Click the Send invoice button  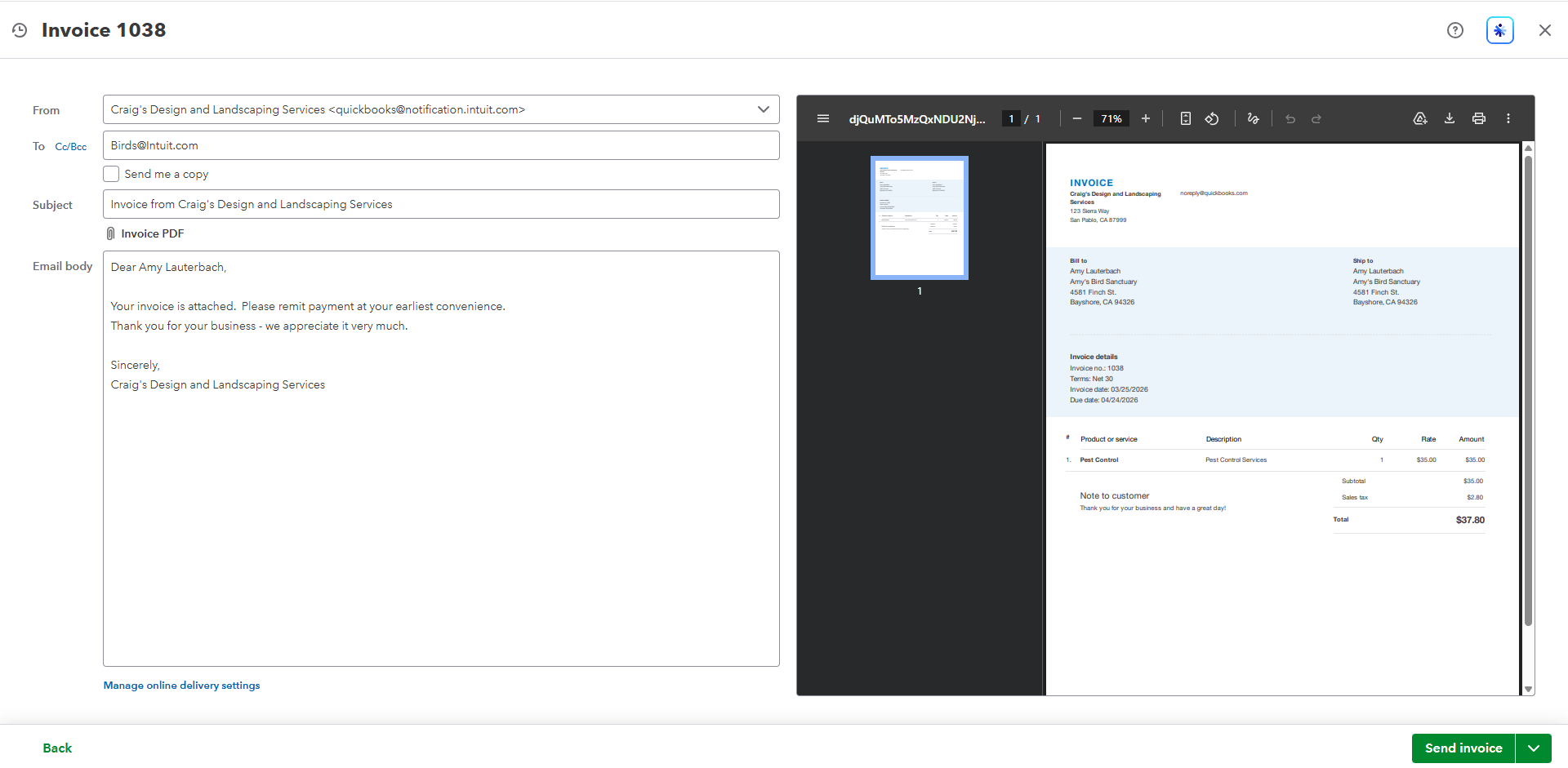1463,748
